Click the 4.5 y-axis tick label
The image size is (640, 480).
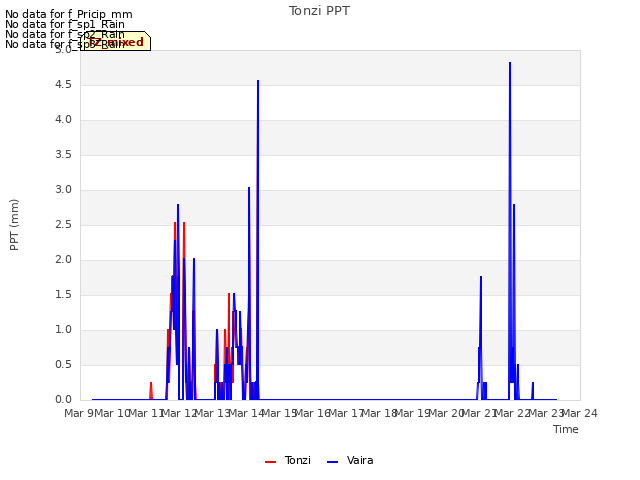[x=63, y=84]
